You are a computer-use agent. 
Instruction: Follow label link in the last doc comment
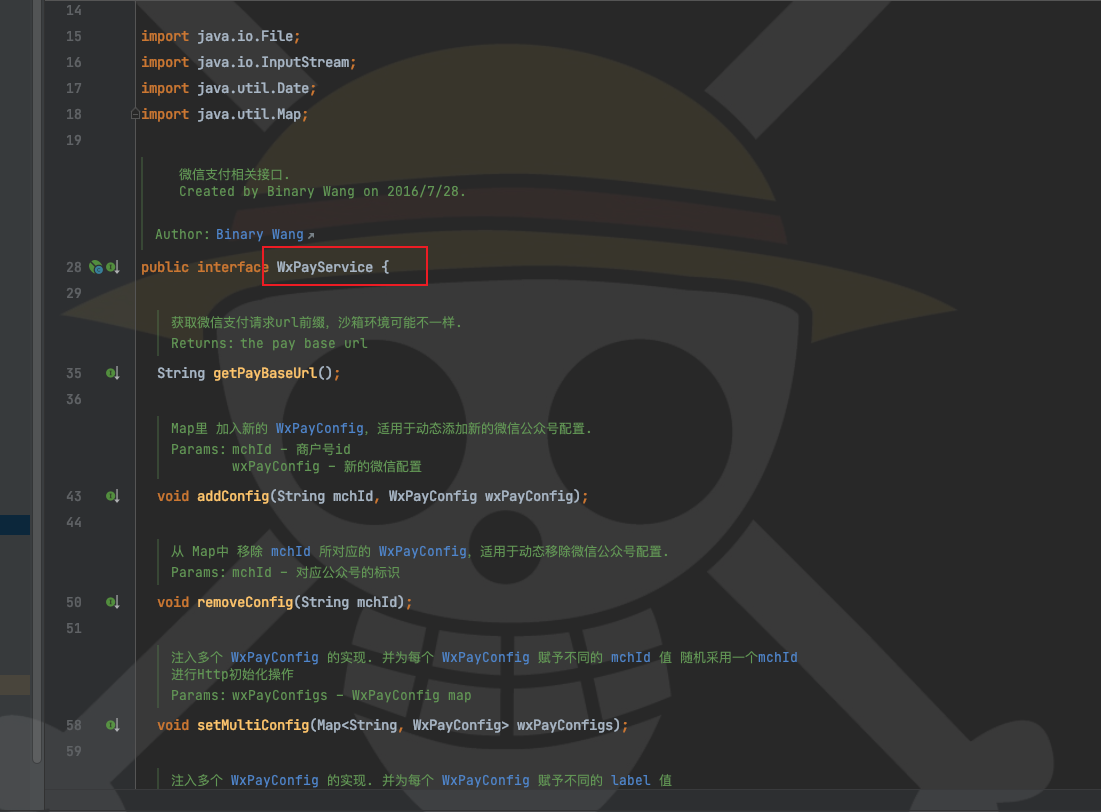coord(631,780)
